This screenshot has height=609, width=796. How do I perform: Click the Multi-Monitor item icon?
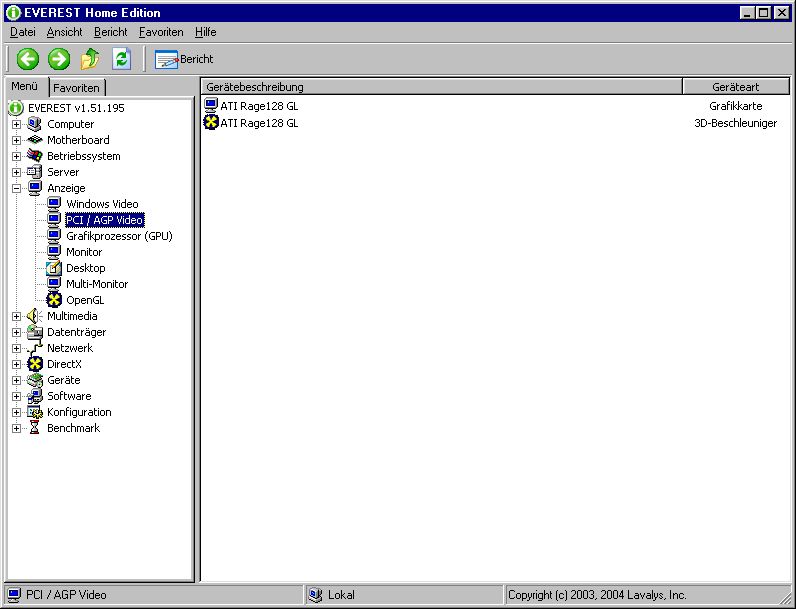[x=54, y=284]
